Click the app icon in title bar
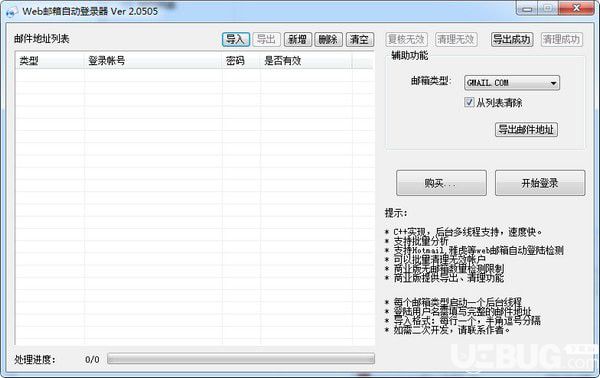 (x=11, y=12)
